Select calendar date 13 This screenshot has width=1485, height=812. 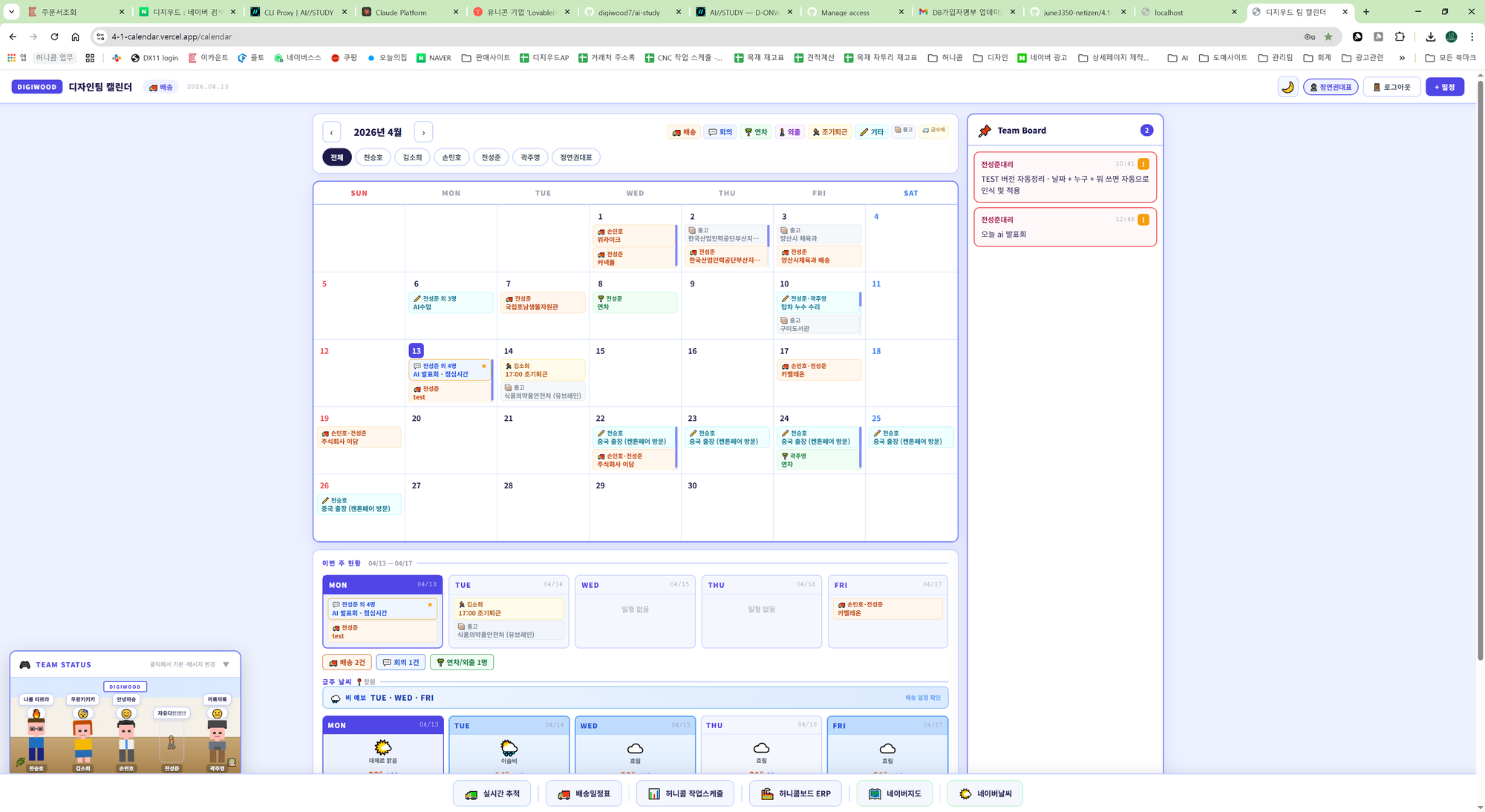tap(416, 351)
